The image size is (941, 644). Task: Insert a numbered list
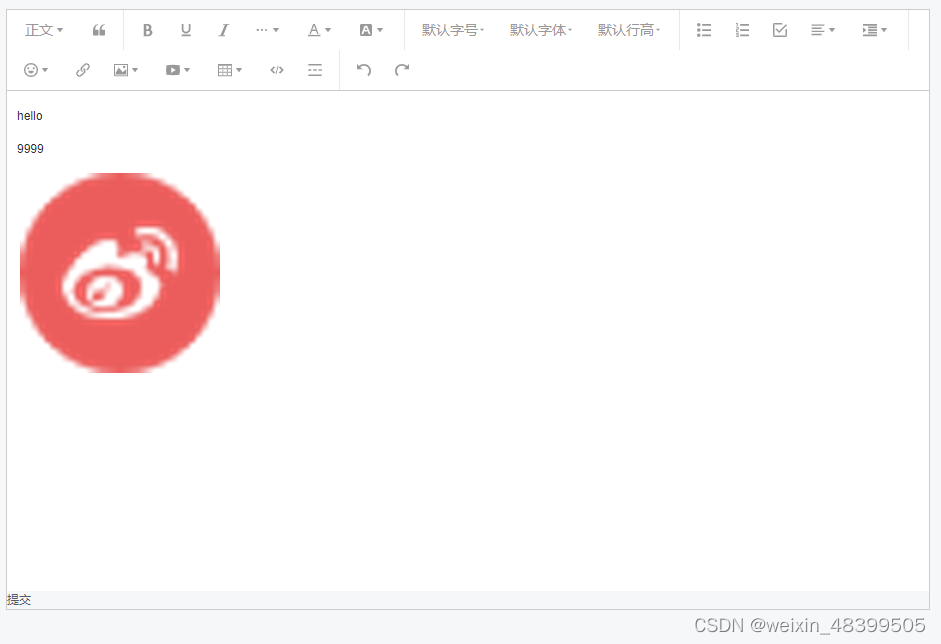pyautogui.click(x=742, y=30)
